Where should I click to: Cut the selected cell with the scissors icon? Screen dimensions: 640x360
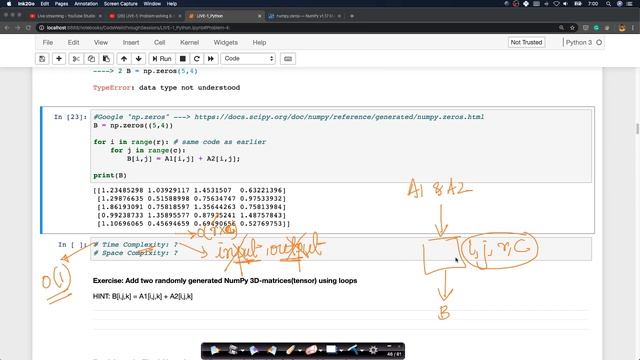tap(76, 59)
